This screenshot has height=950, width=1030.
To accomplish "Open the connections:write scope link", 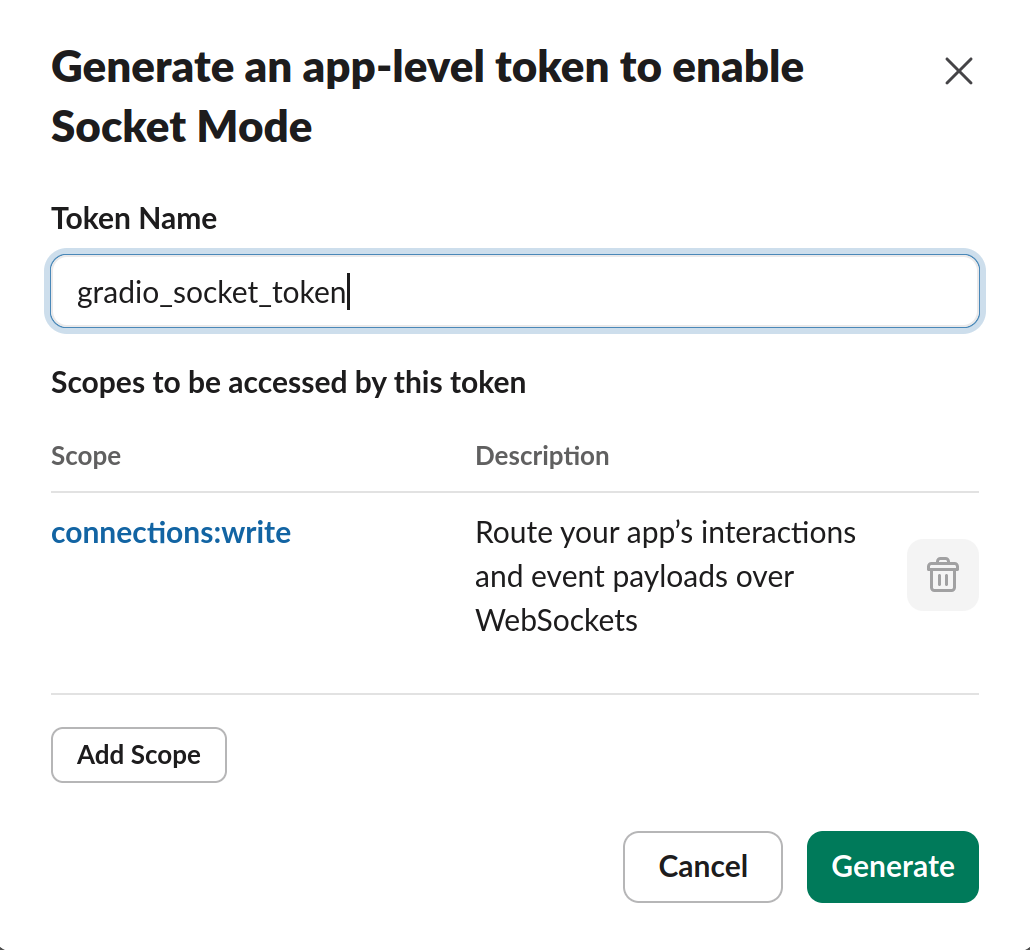I will [x=171, y=532].
